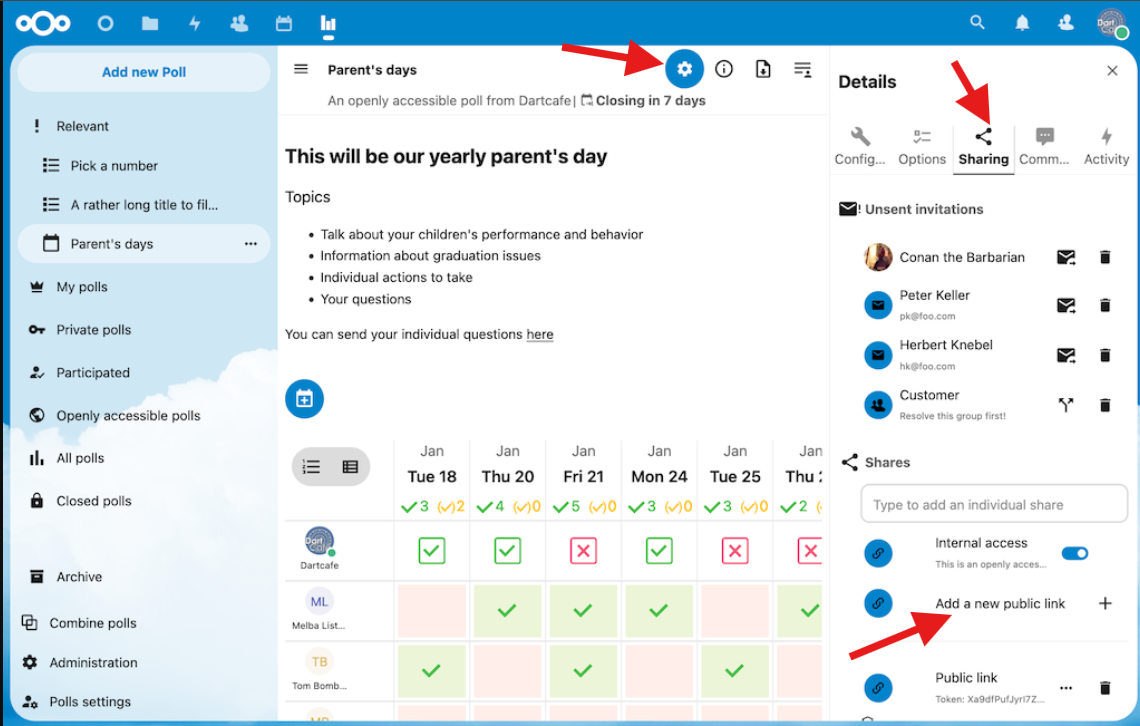Click the export poll download icon

763,69
